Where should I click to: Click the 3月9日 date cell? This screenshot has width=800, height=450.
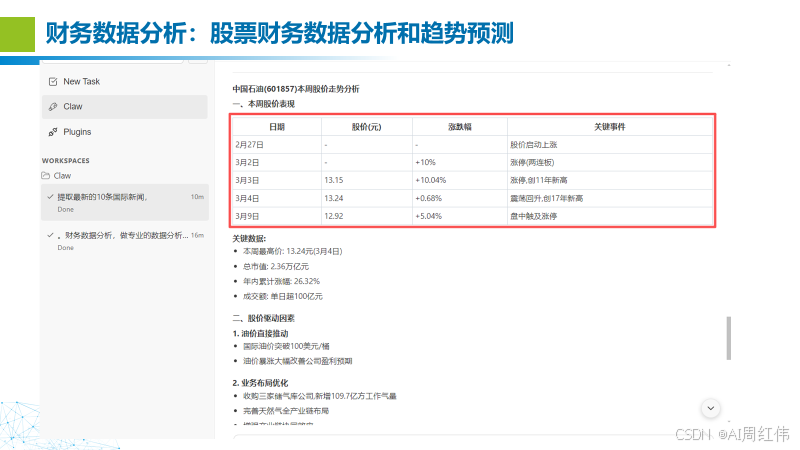pyautogui.click(x=277, y=216)
